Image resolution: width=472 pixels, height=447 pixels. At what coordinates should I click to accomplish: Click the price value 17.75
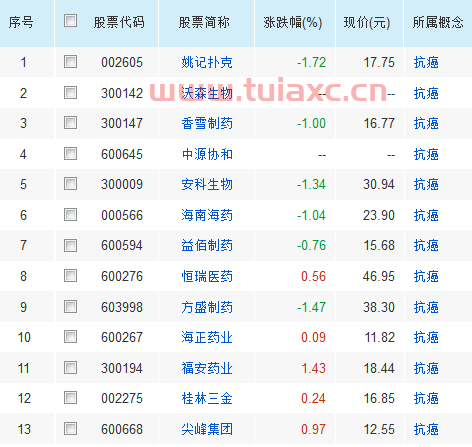pyautogui.click(x=379, y=62)
